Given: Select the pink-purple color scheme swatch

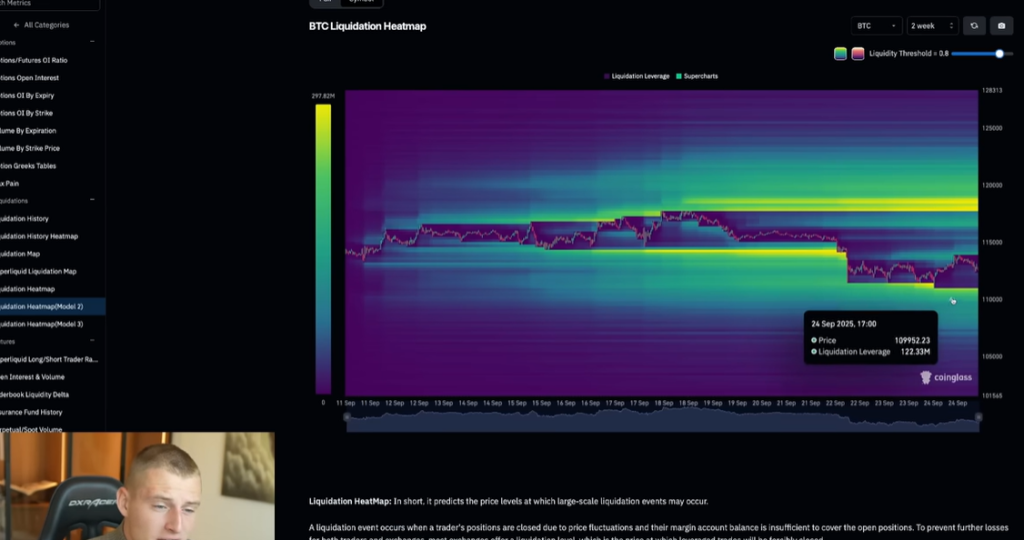Looking at the screenshot, I should [857, 54].
